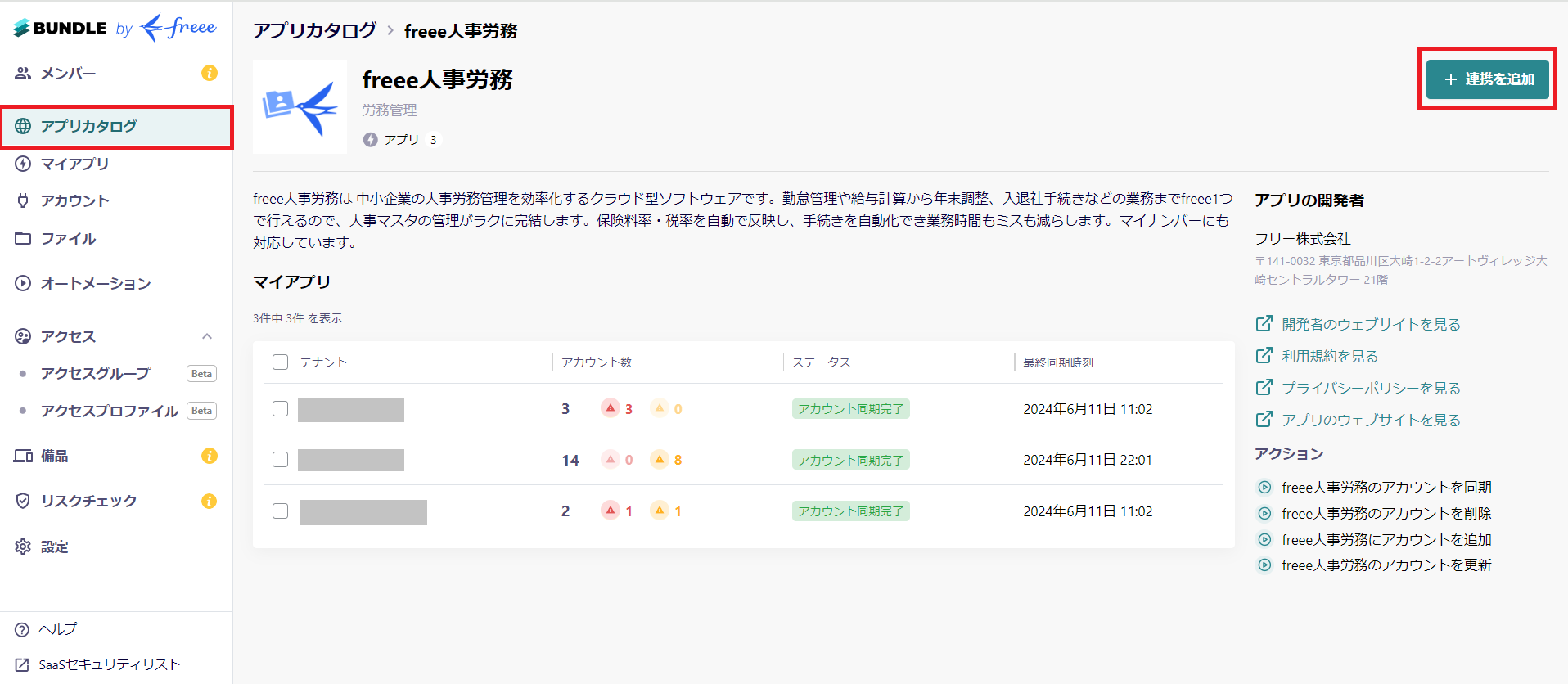
Task: Click the freee人事労務 app logo thumbnail
Action: (x=300, y=106)
